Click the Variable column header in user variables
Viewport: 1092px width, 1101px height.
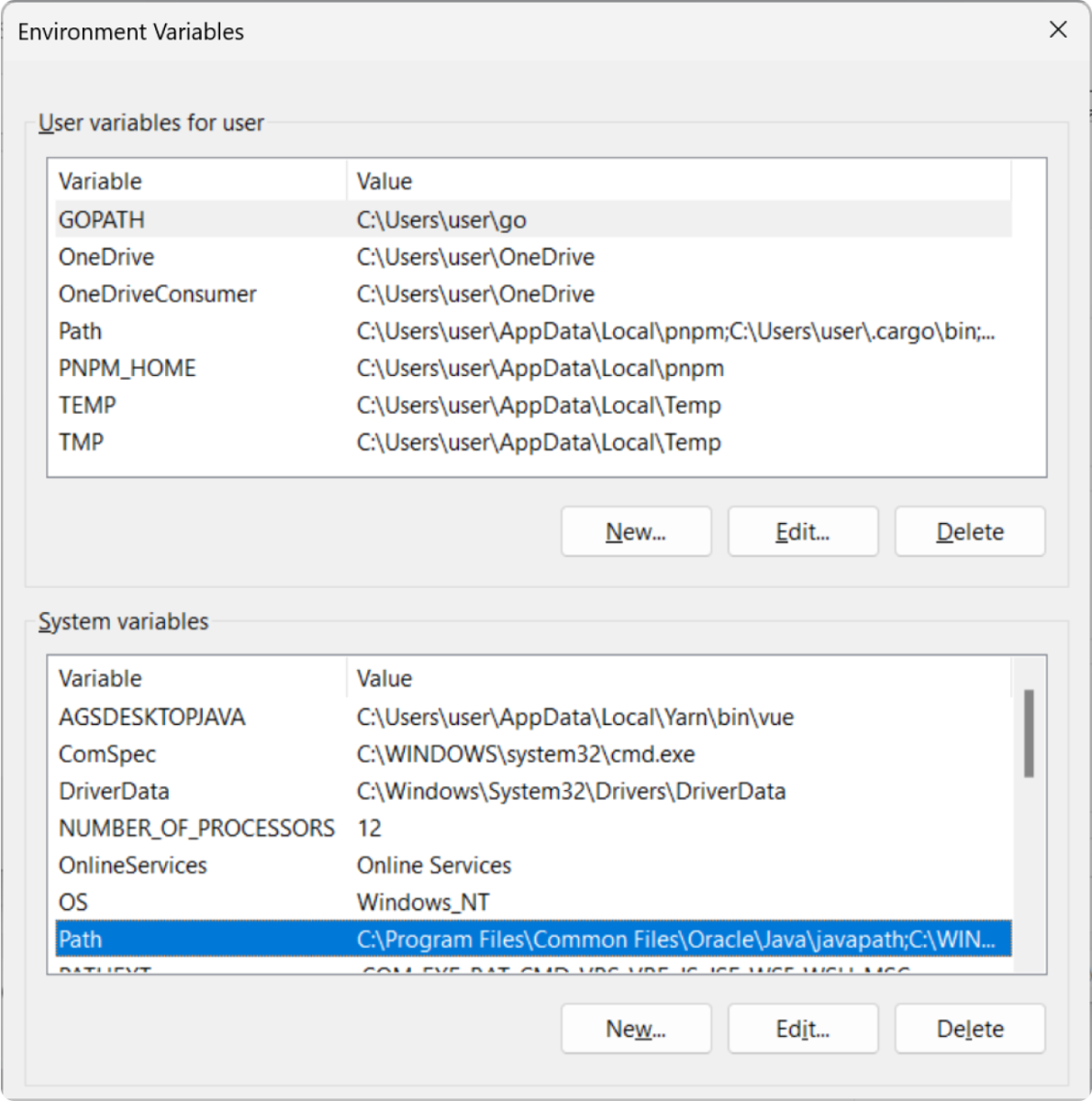100,181
